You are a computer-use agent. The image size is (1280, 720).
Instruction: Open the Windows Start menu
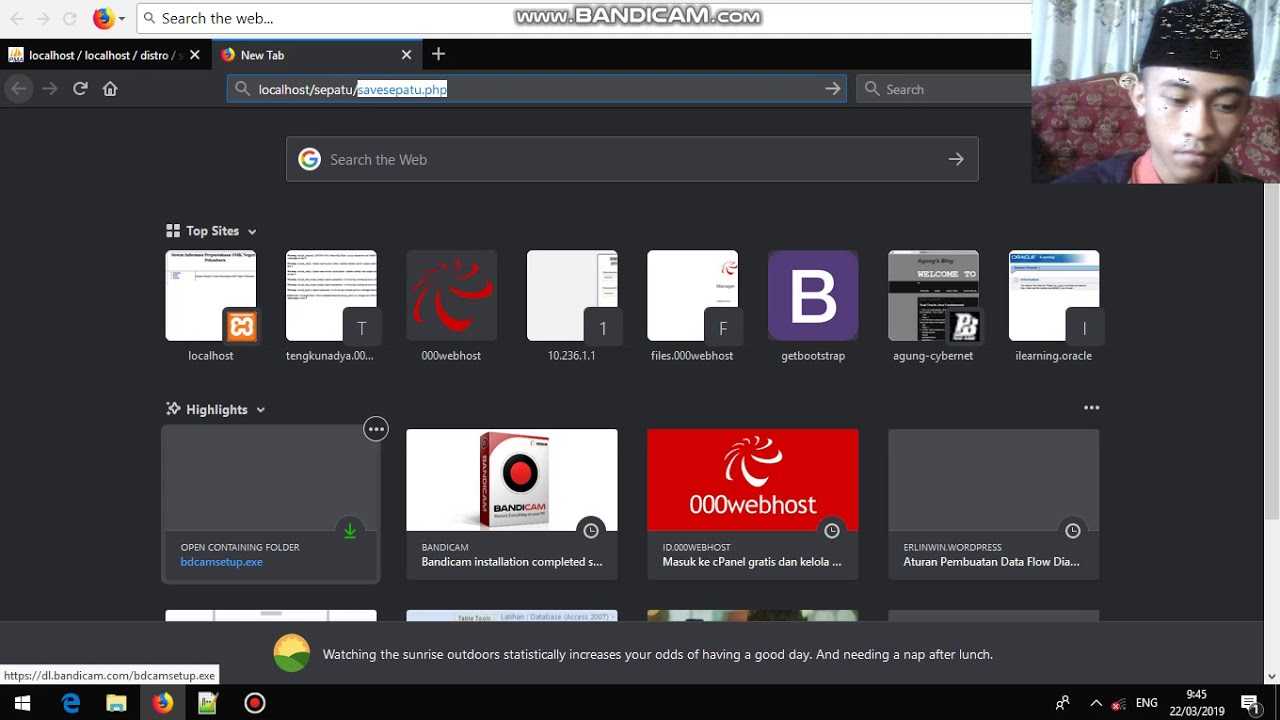pos(22,703)
